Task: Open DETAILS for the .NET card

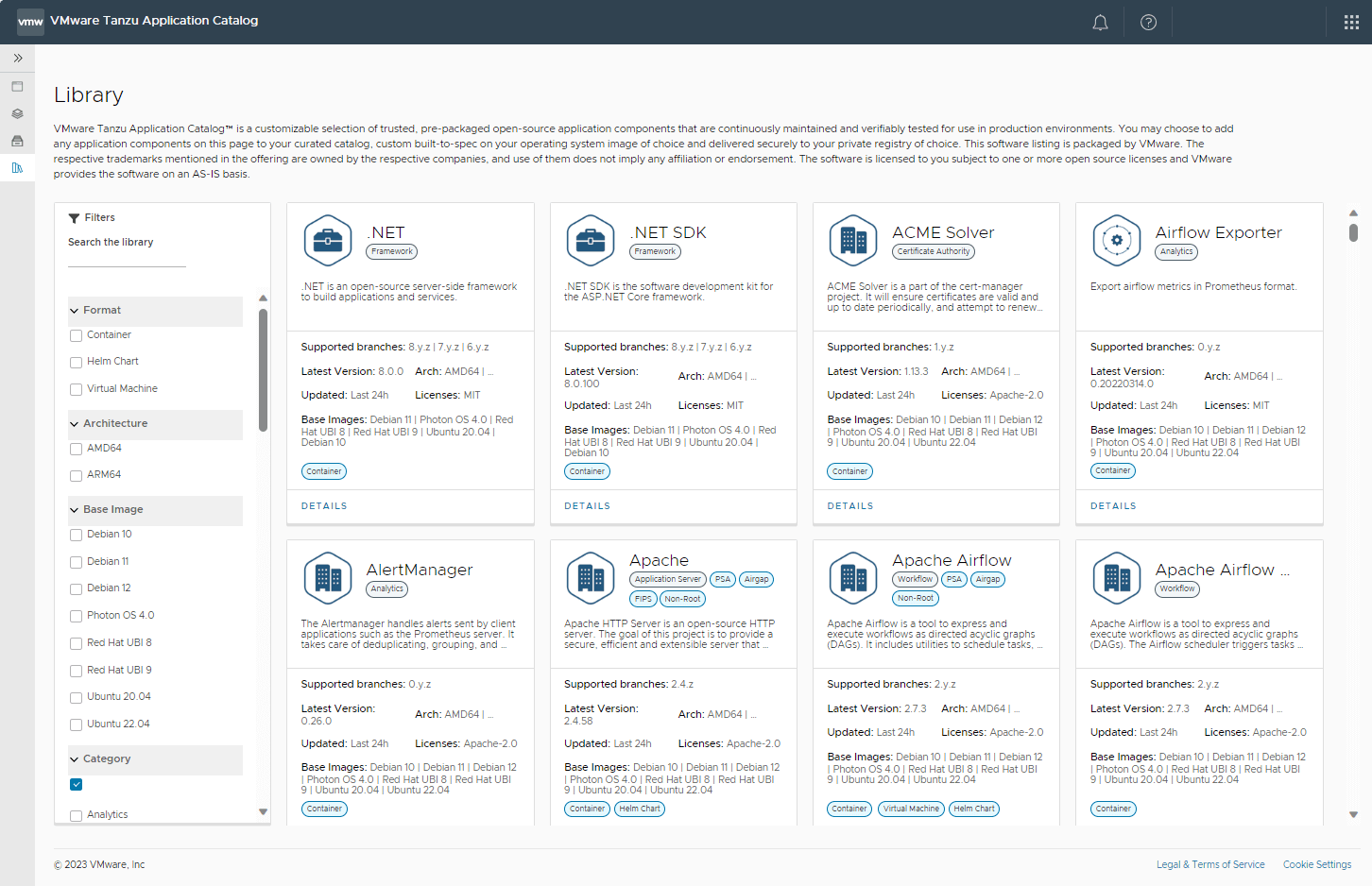Action: 324,506
